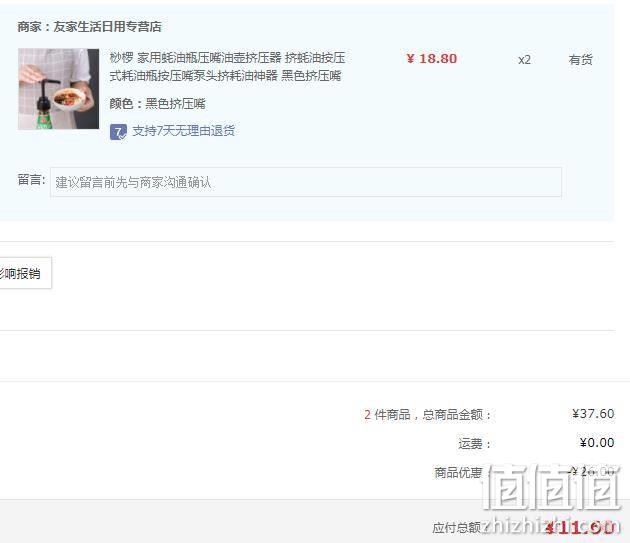
Task: Click the shipping fee ¥0.00 value
Action: coord(597,443)
